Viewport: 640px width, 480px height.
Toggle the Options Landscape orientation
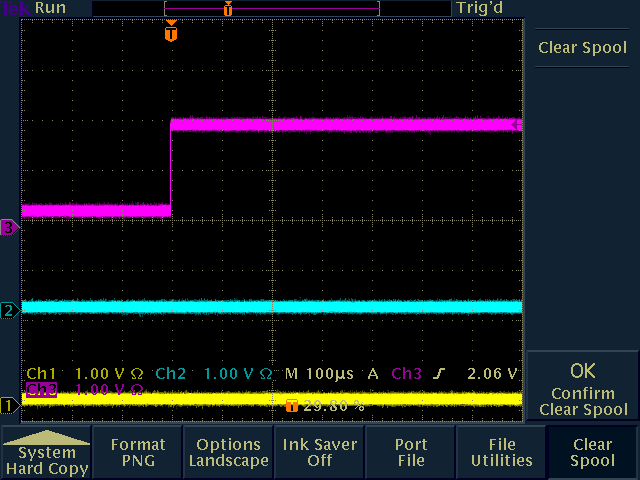[x=228, y=452]
